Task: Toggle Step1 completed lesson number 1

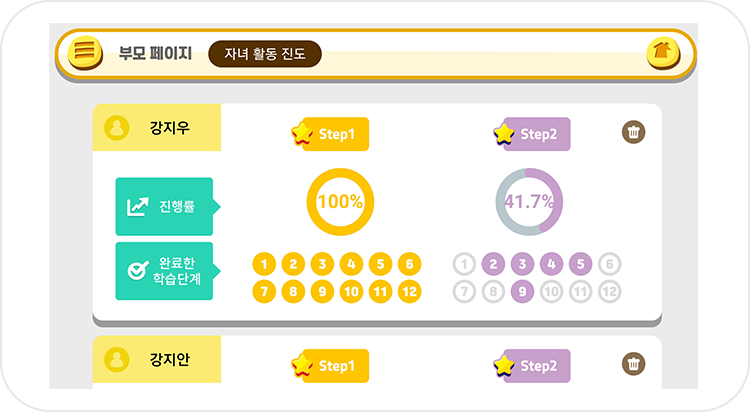Action: click(x=263, y=265)
